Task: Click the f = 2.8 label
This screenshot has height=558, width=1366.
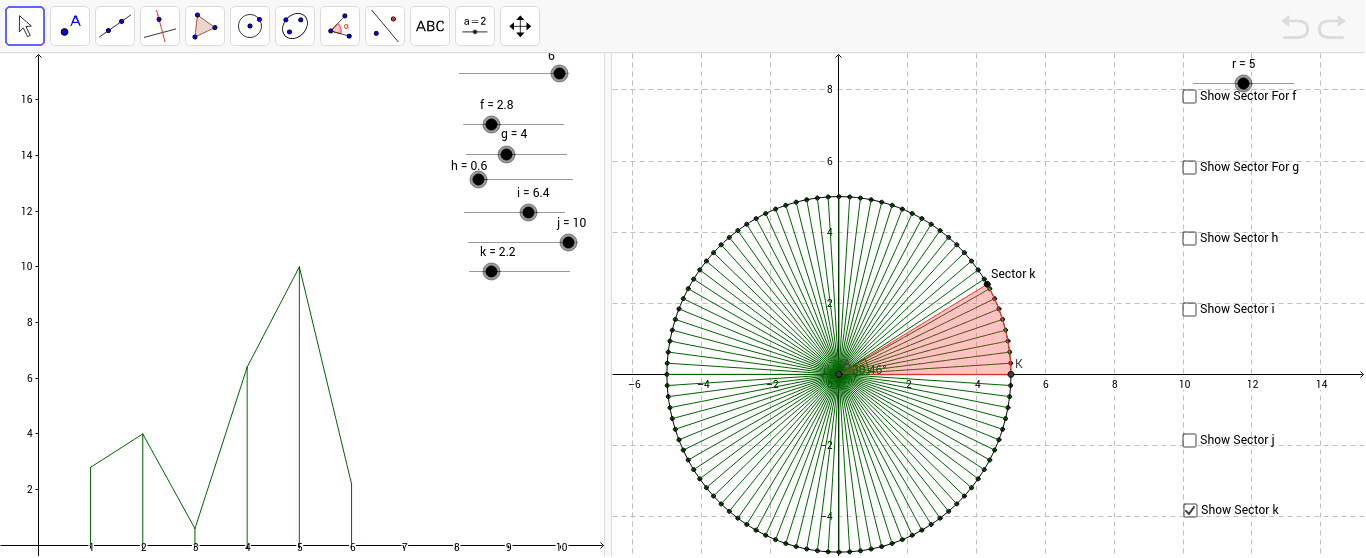Action: pos(497,104)
